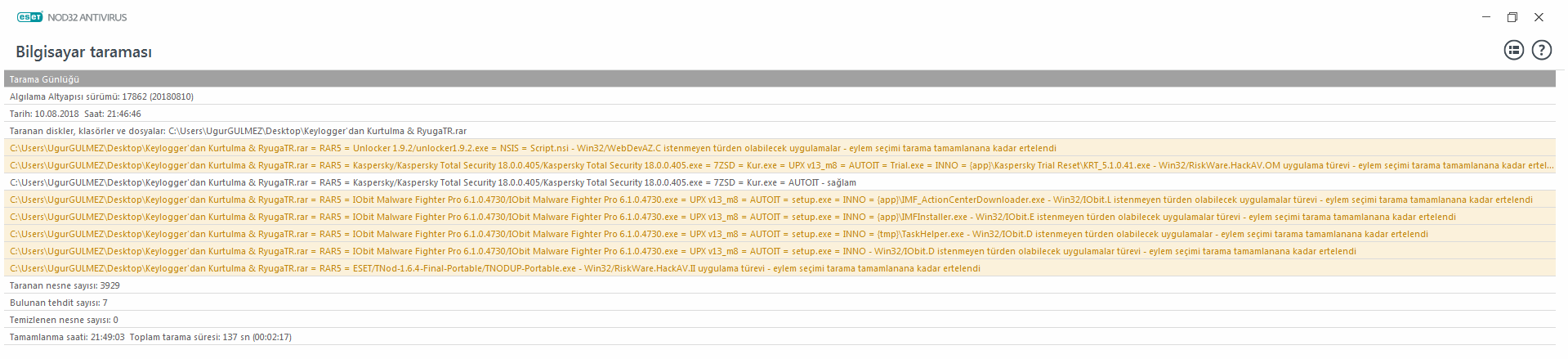
Task: Select the Unlocker 1.9.2 Win32/WebDevAZ.C threat row
Action: (x=780, y=148)
